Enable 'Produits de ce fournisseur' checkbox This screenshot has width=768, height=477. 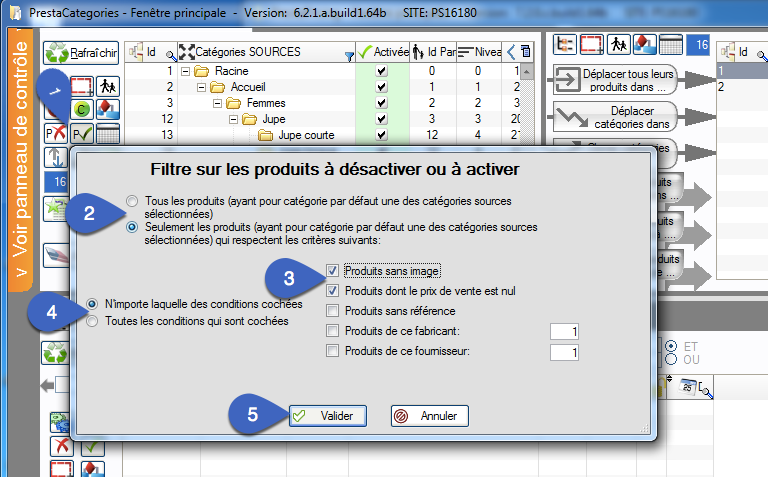coord(332,351)
